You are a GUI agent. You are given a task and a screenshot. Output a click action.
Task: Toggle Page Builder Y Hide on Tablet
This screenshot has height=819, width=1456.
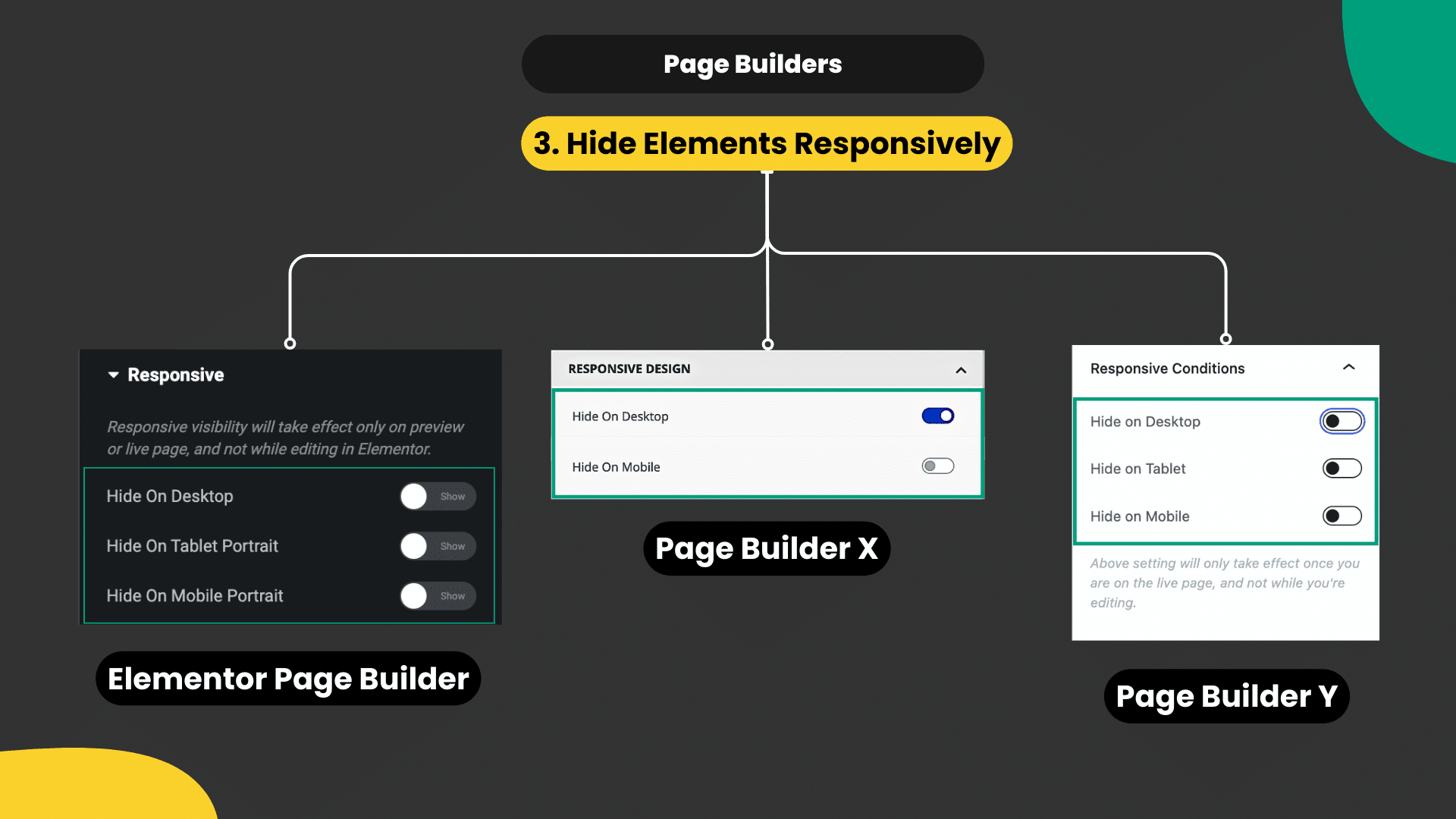tap(1341, 469)
